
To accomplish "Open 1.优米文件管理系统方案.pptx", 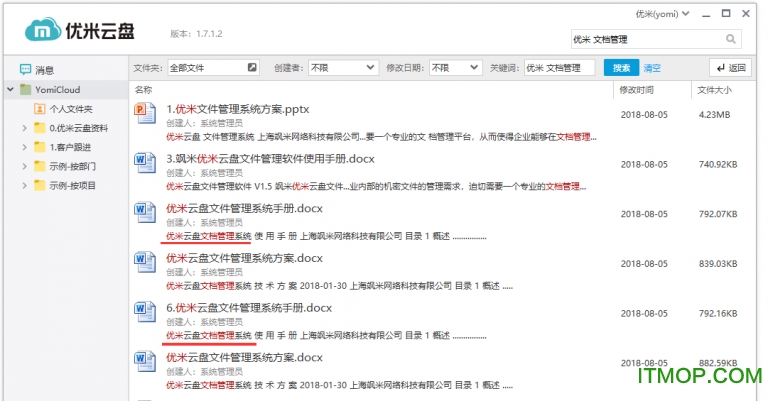I will 238,109.
